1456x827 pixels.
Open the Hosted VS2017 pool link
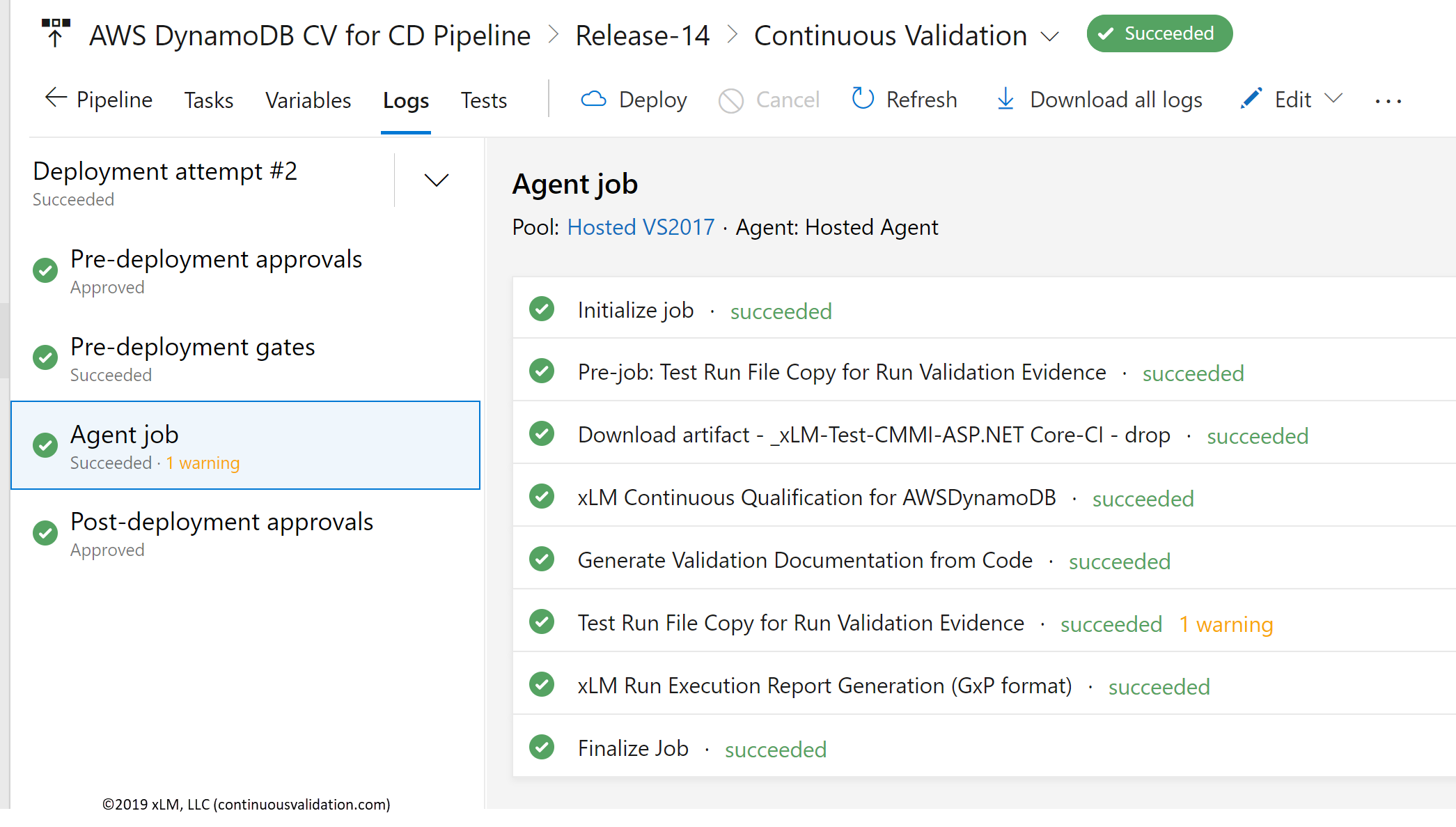click(641, 227)
